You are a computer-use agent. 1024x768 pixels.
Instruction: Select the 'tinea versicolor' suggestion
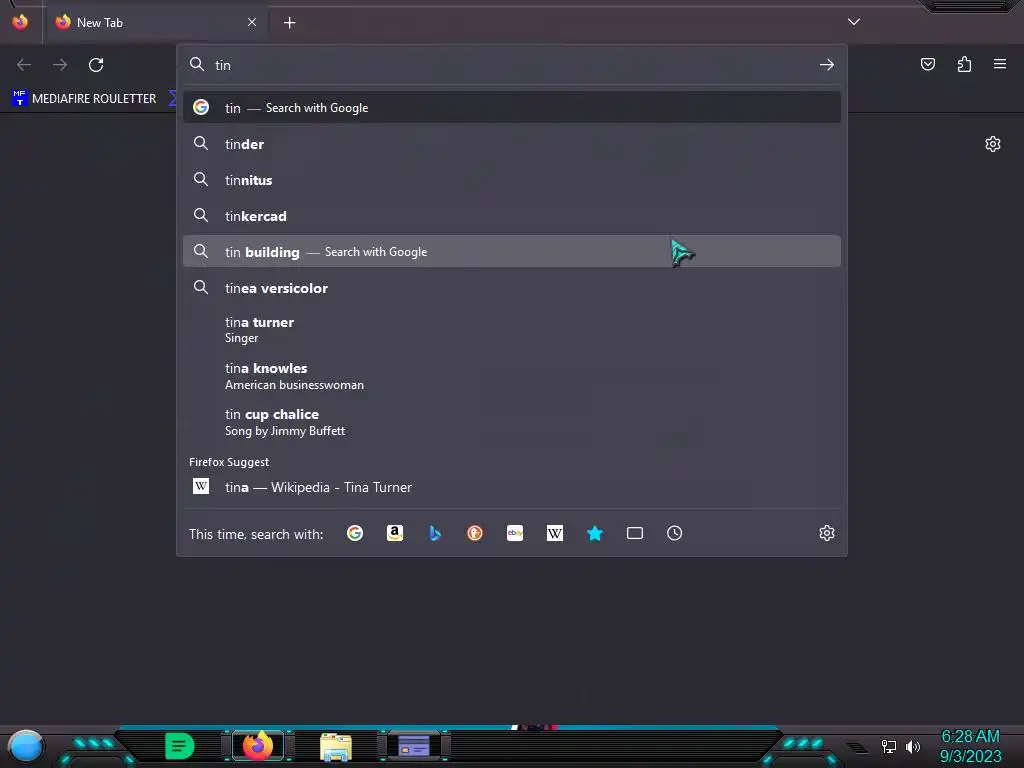pyautogui.click(x=512, y=287)
